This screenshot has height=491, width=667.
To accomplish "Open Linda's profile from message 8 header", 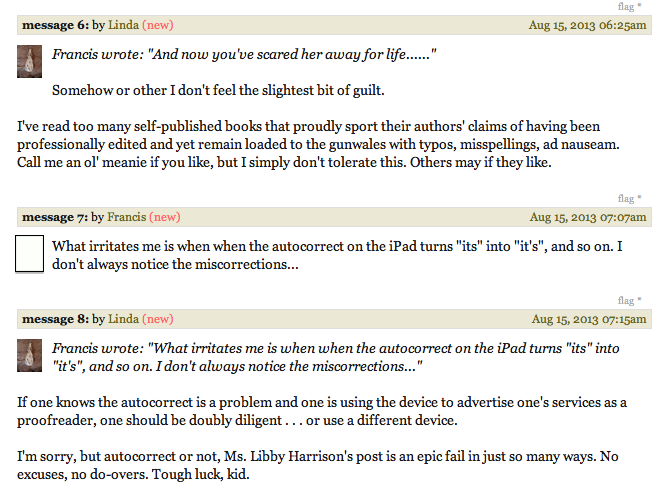I will [123, 319].
